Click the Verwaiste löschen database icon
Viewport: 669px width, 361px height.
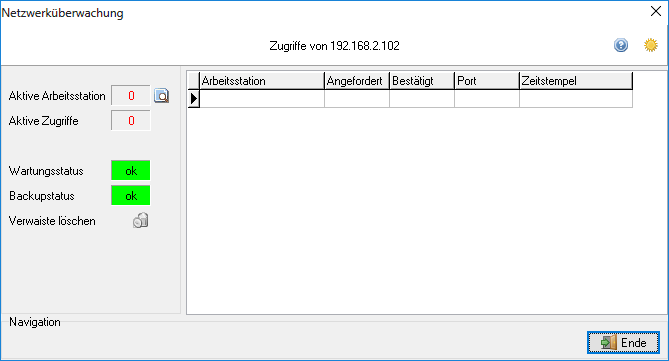[140, 221]
